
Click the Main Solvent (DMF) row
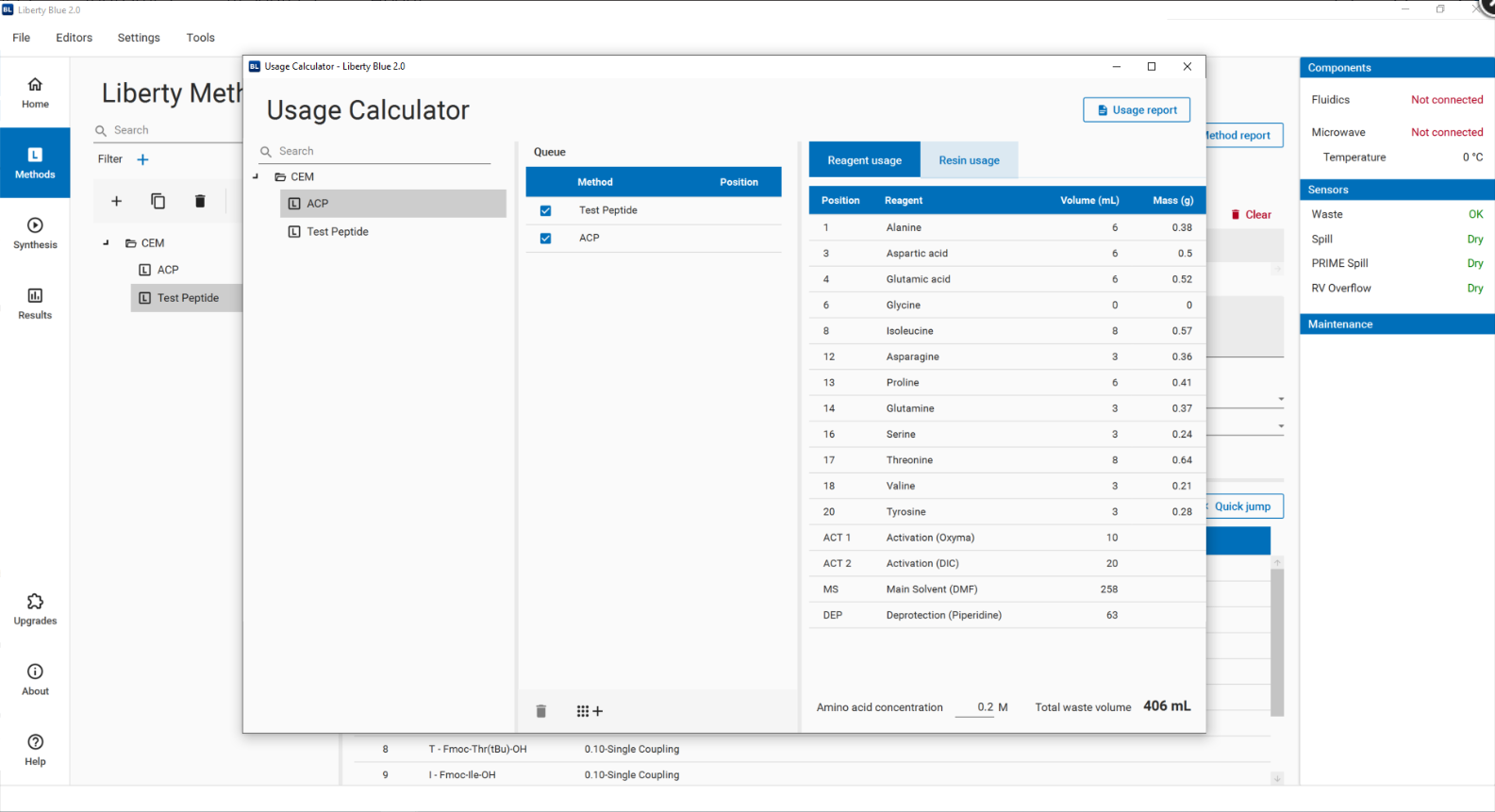1007,589
